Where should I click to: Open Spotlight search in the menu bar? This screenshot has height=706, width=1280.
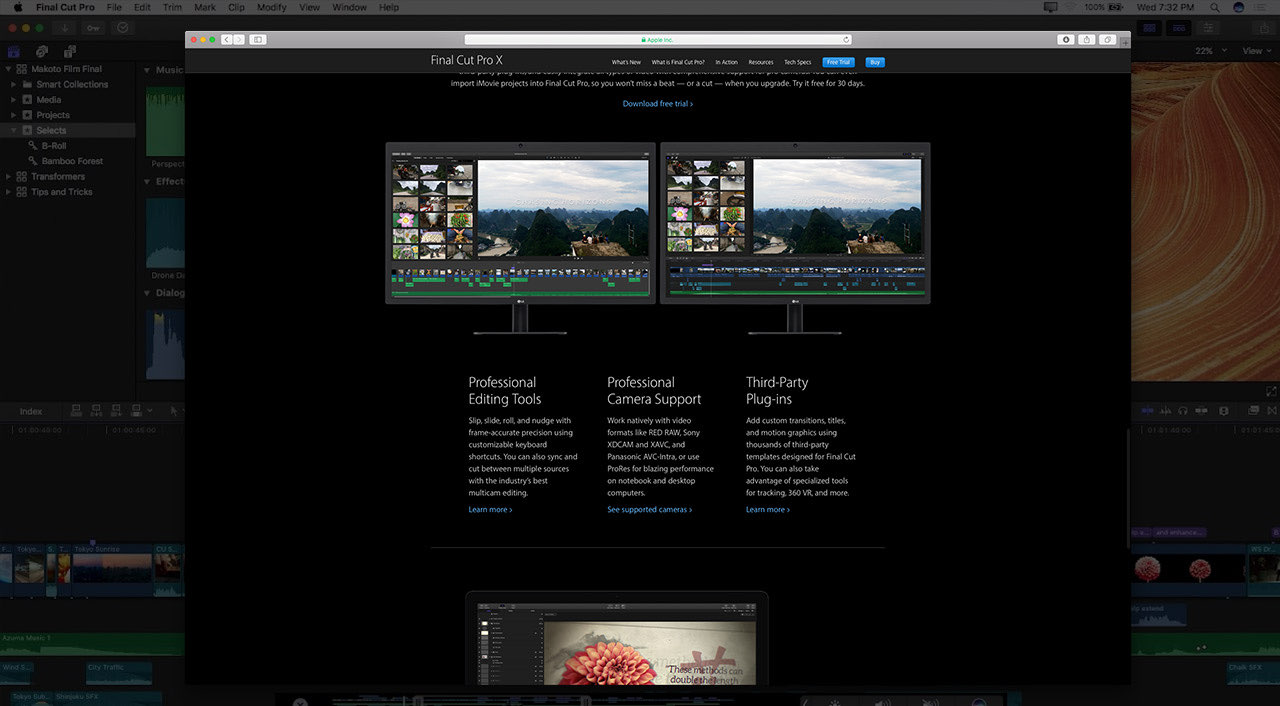tap(1217, 7)
